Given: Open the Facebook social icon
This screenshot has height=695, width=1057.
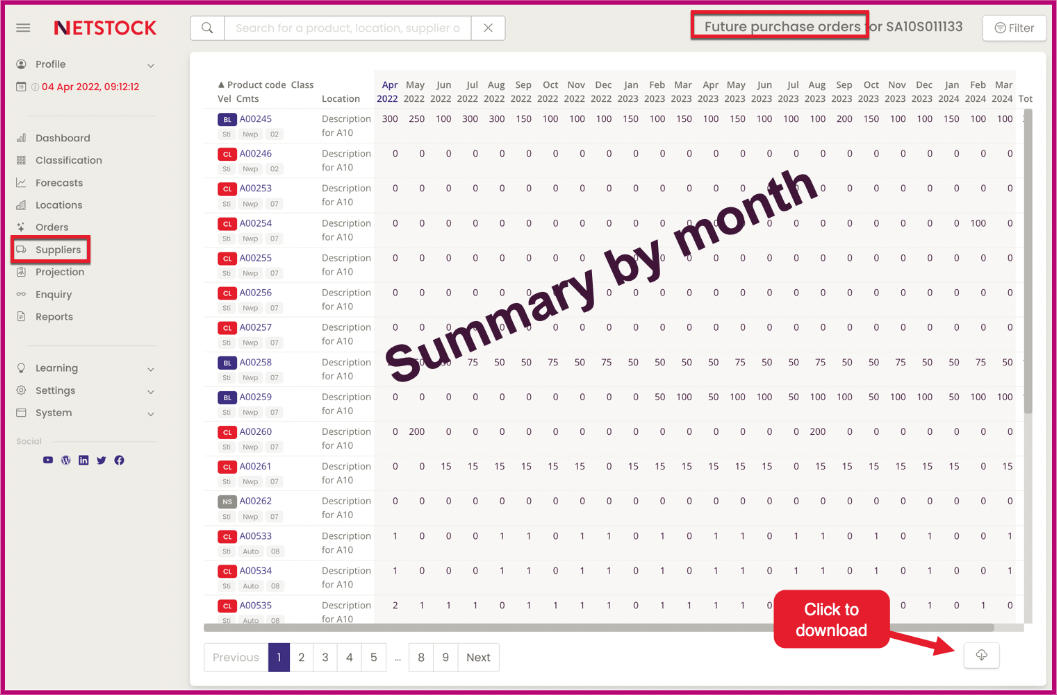Looking at the screenshot, I should point(119,460).
